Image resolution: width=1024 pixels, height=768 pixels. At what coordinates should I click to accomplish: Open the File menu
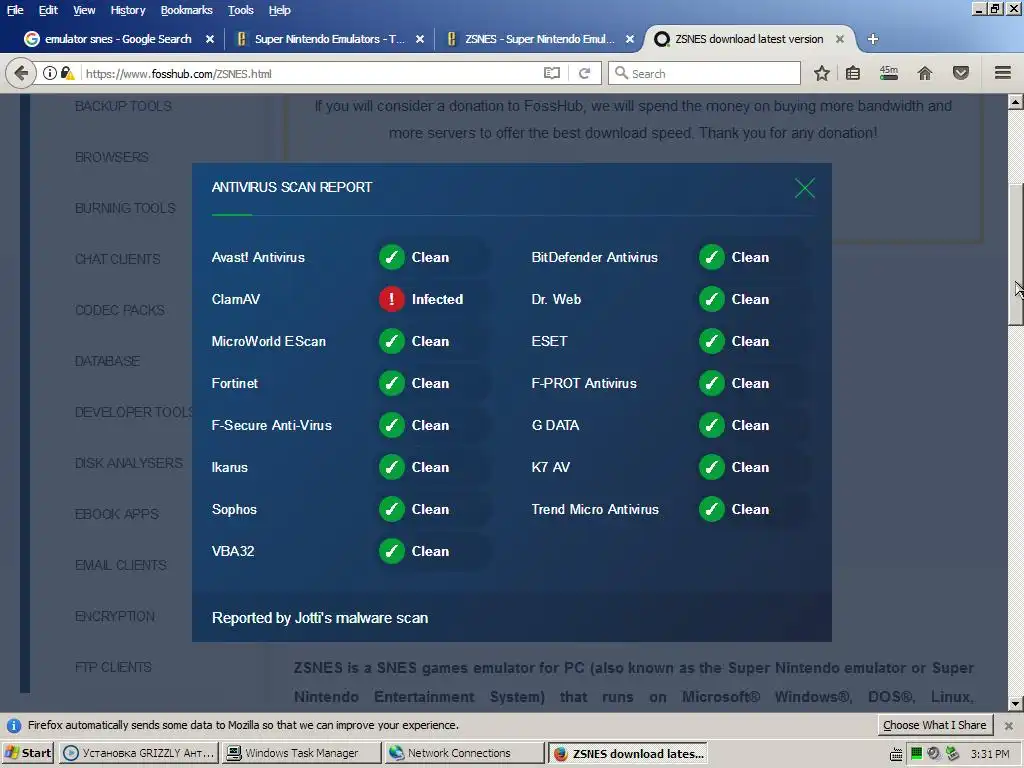point(14,10)
